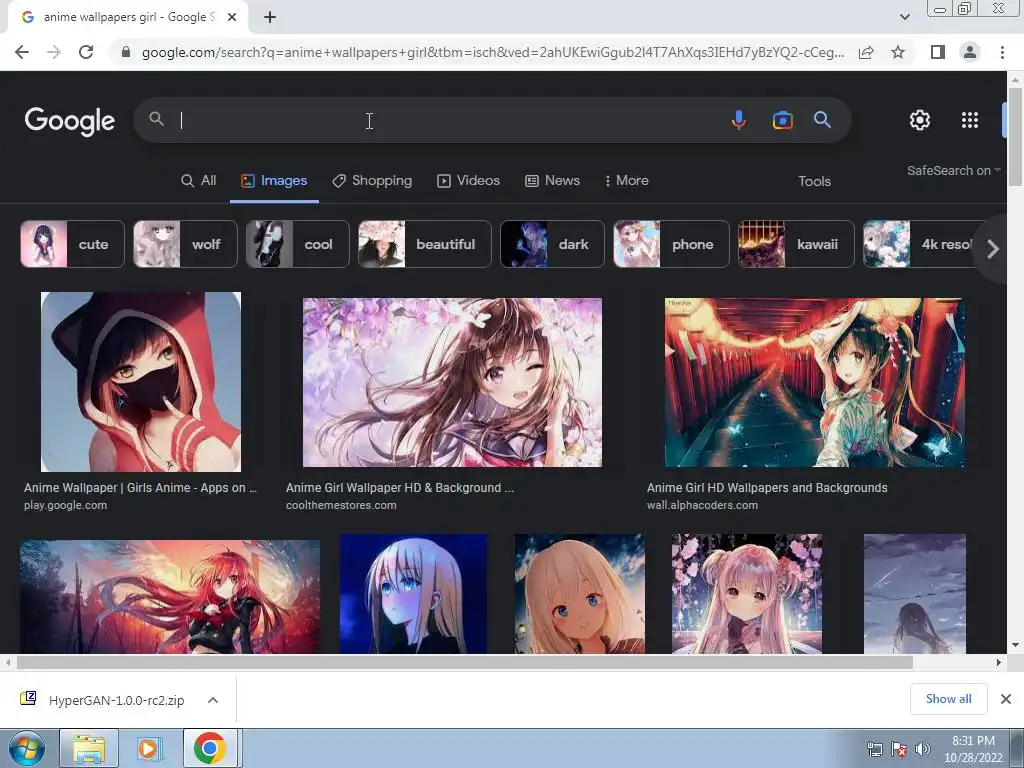Expand HyperGAN download options arrow
The height and width of the screenshot is (768, 1024).
click(x=213, y=700)
